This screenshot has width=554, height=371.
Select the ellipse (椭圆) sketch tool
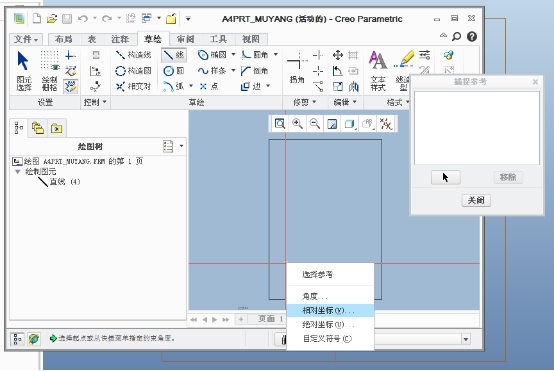213,55
